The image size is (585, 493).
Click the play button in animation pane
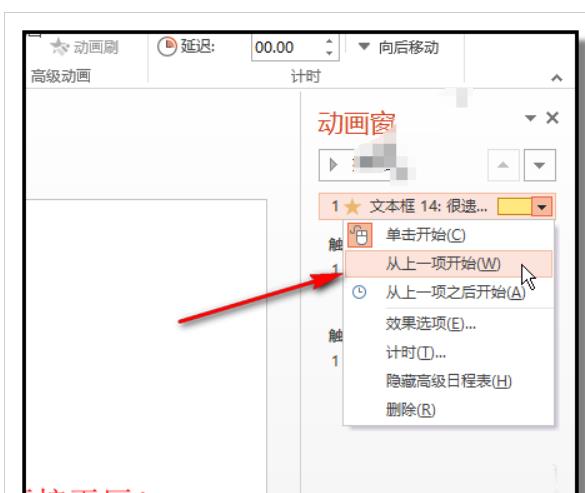pos(334,165)
